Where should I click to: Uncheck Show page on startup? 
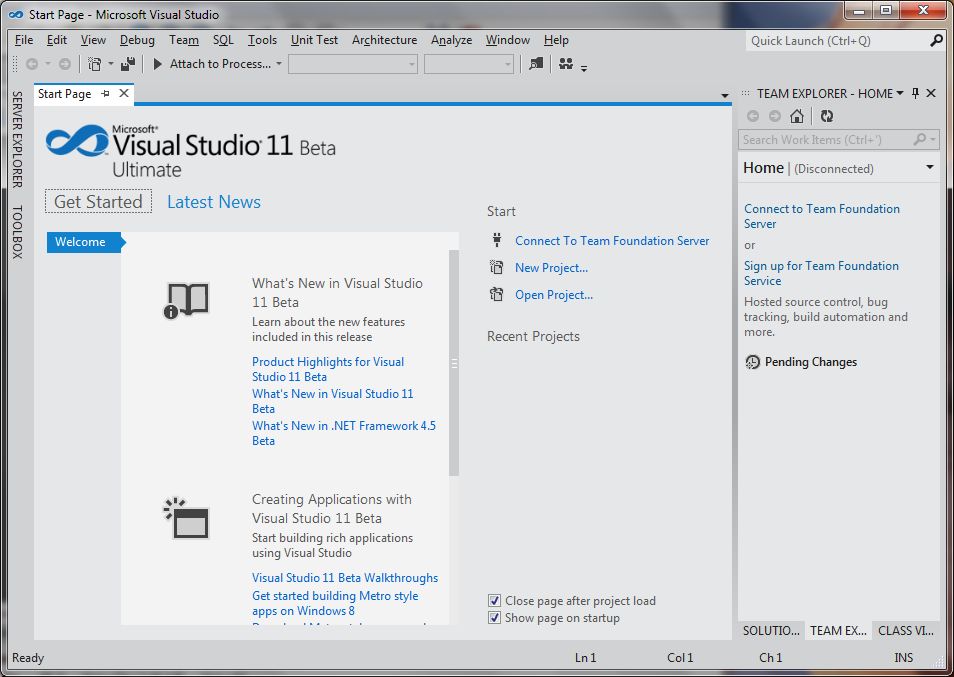(494, 618)
